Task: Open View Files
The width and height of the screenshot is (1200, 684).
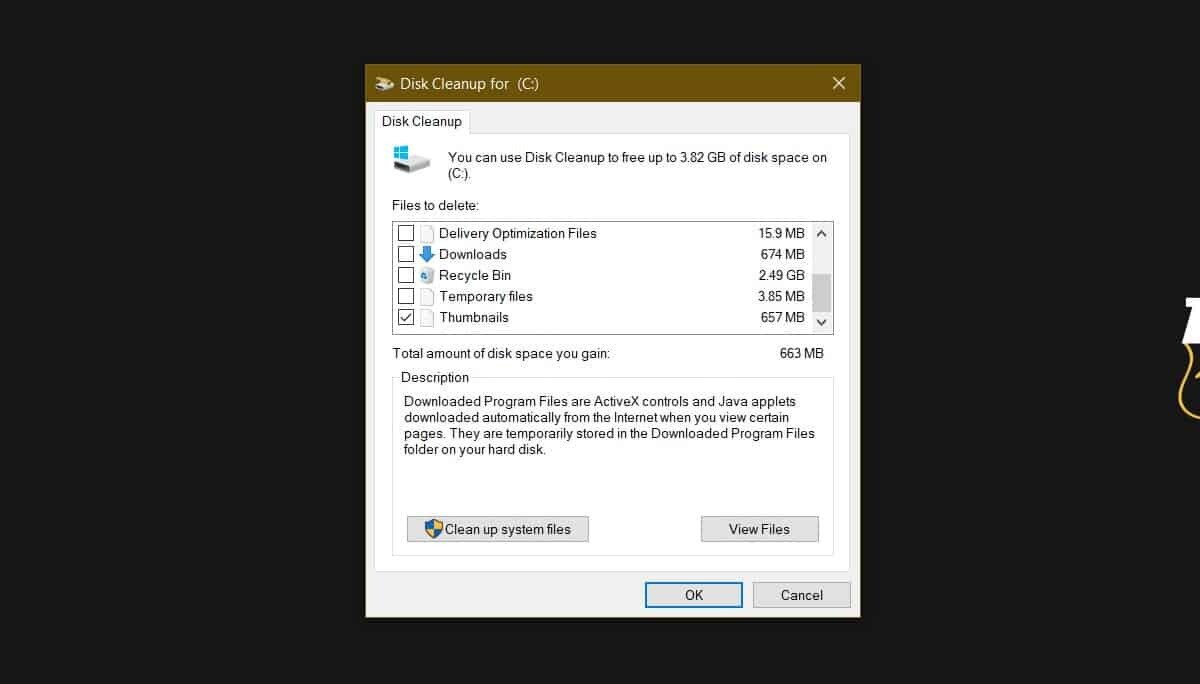Action: point(759,529)
